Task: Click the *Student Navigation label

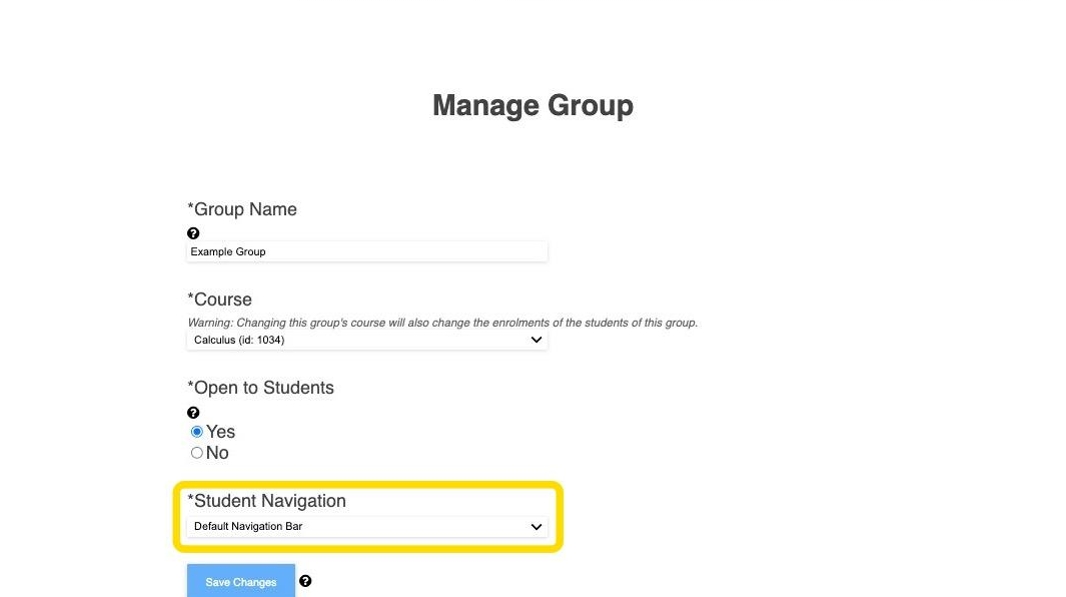Action: pyautogui.click(x=267, y=501)
